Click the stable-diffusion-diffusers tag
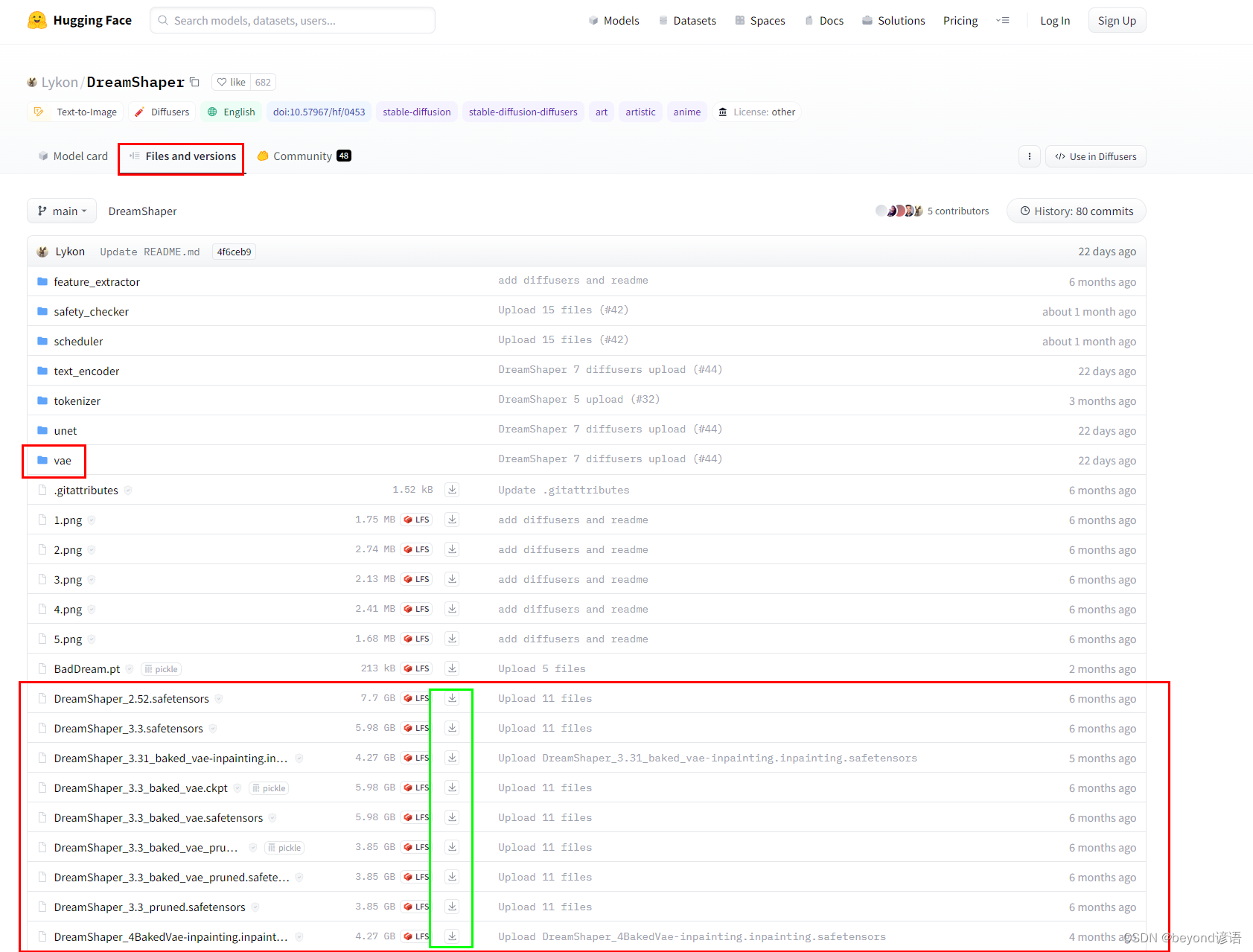The width and height of the screenshot is (1253, 952). click(x=523, y=112)
